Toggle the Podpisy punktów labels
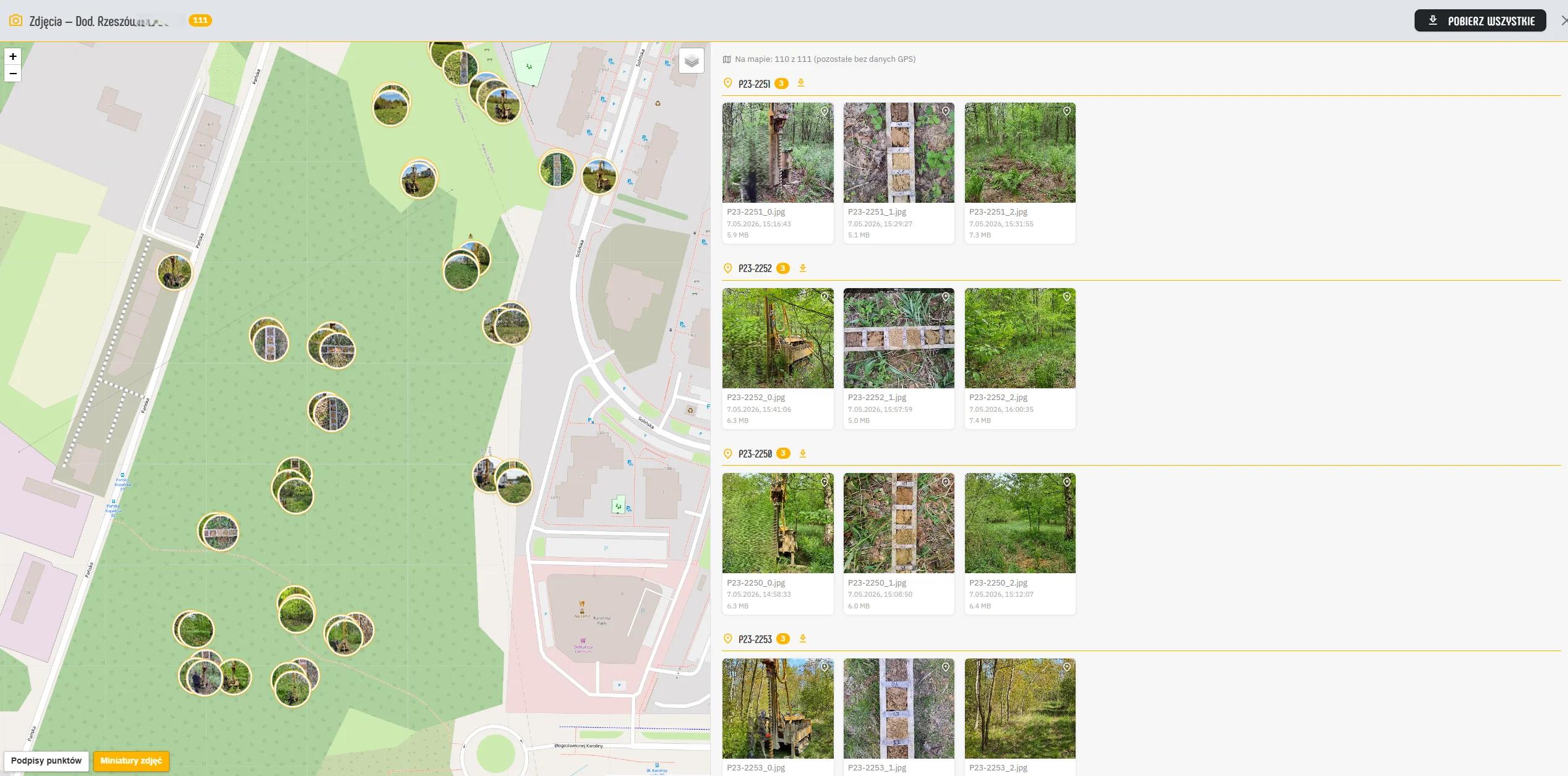This screenshot has width=1568, height=776. click(x=46, y=761)
